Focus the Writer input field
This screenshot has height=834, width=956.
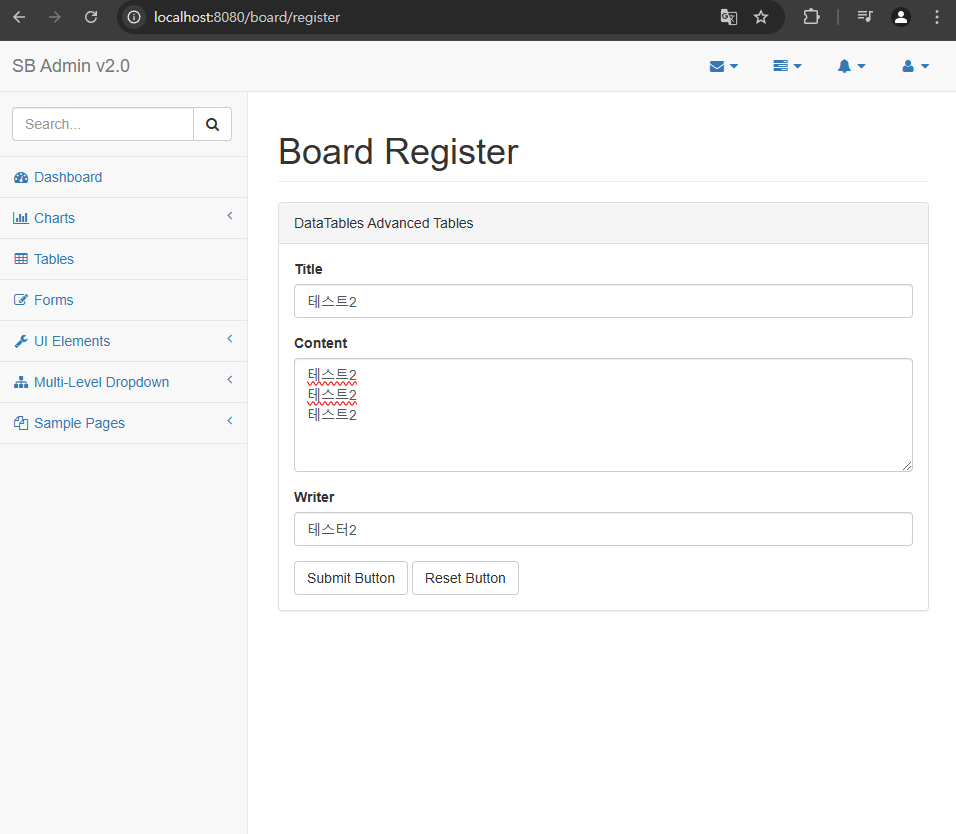[x=603, y=529]
